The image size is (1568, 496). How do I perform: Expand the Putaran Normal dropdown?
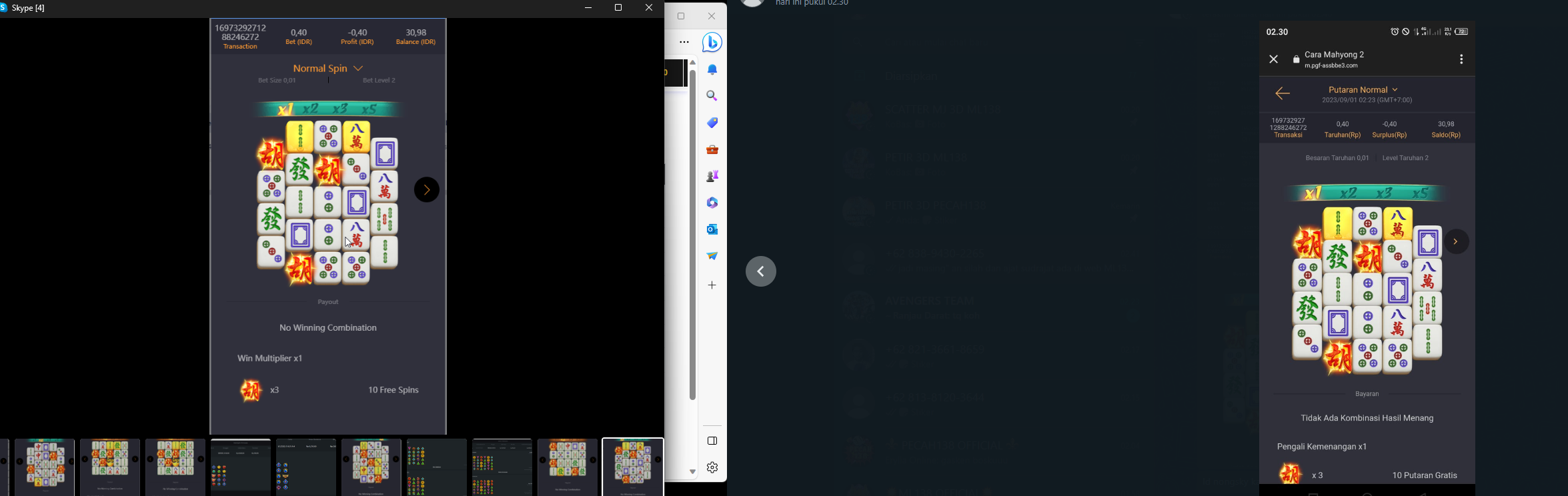[1363, 89]
